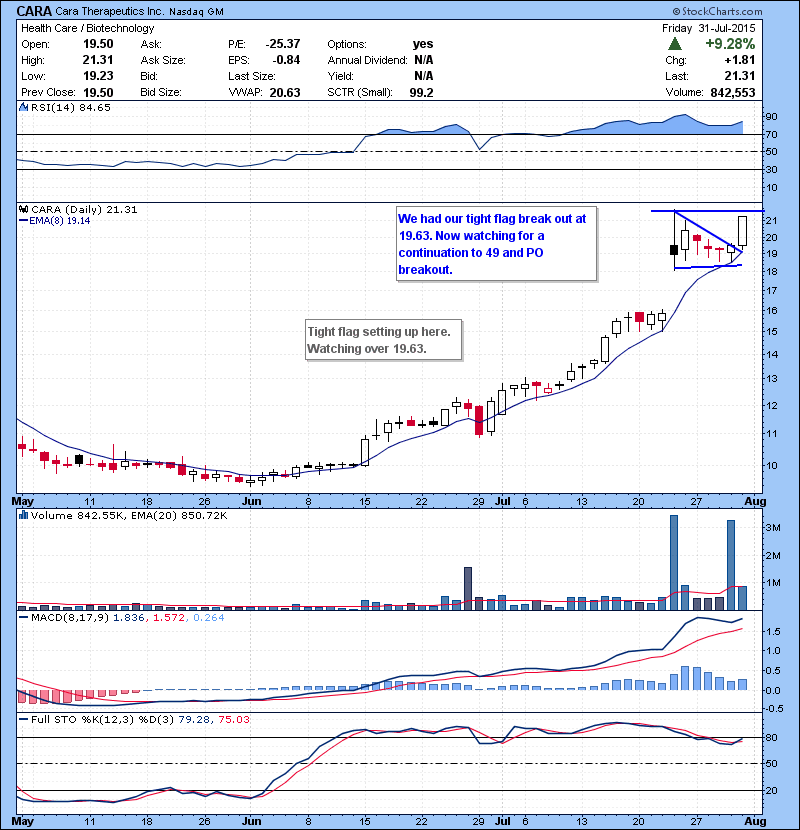Click the Volume value 842,553
The image size is (800, 830).
[733, 93]
